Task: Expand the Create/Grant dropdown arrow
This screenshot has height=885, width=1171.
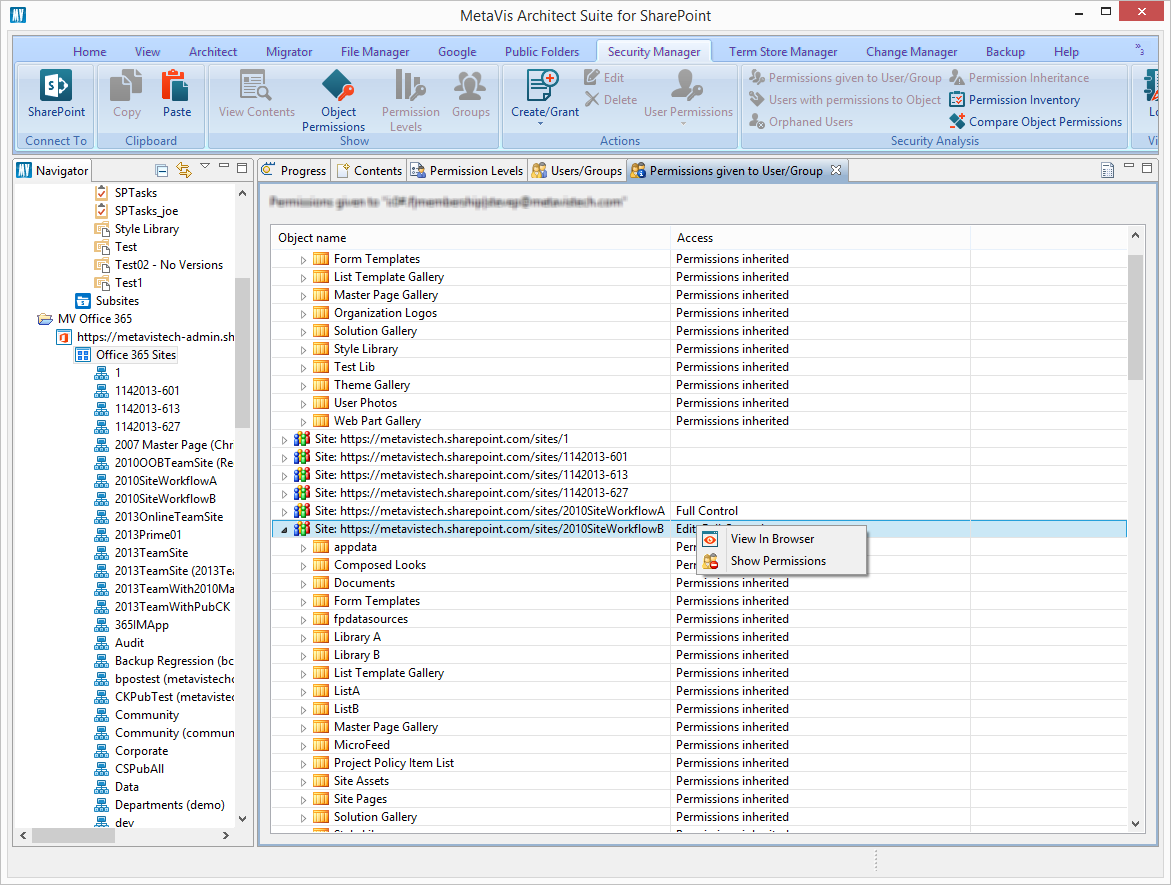Action: tap(541, 124)
